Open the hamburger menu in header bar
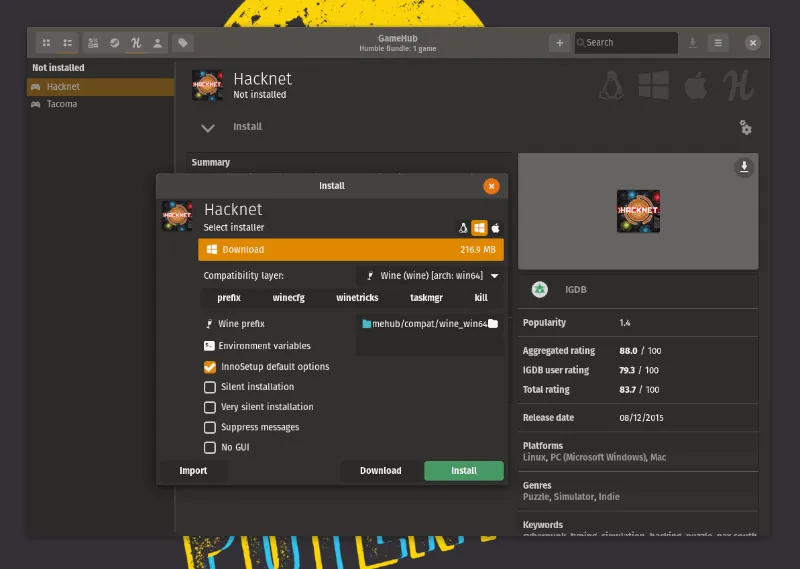The height and width of the screenshot is (569, 800). (x=718, y=43)
